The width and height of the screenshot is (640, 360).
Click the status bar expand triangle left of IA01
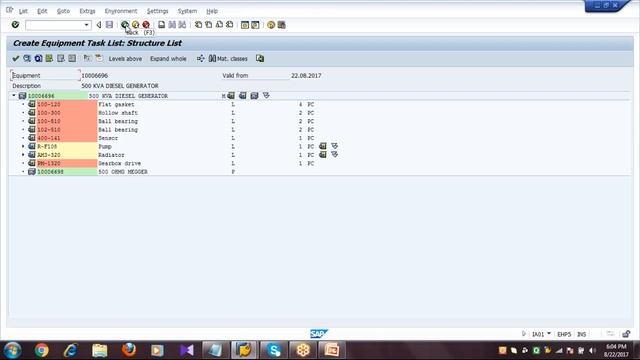[524, 333]
